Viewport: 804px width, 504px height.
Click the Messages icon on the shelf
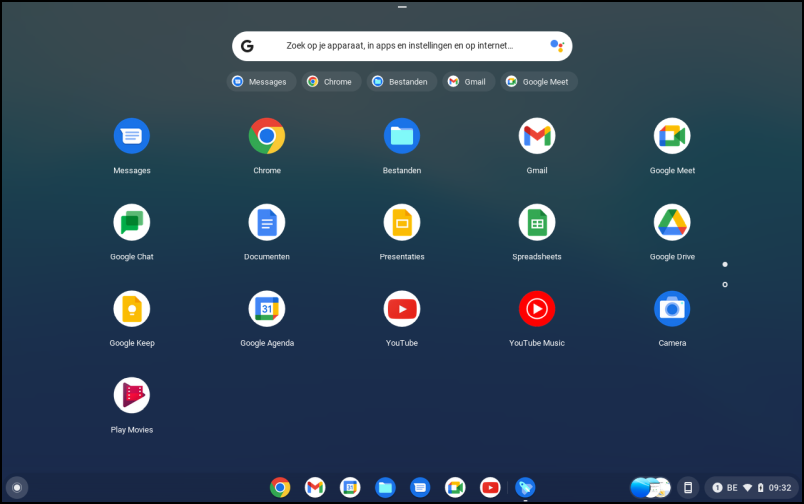pos(420,488)
